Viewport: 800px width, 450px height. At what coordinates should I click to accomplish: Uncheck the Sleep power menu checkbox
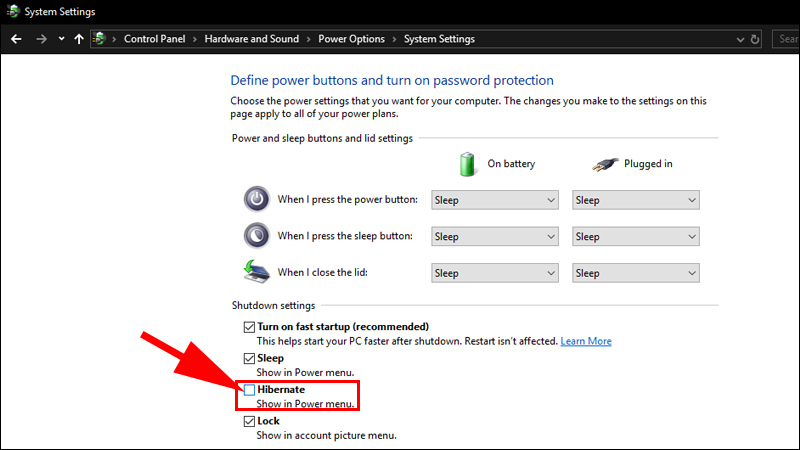click(249, 358)
